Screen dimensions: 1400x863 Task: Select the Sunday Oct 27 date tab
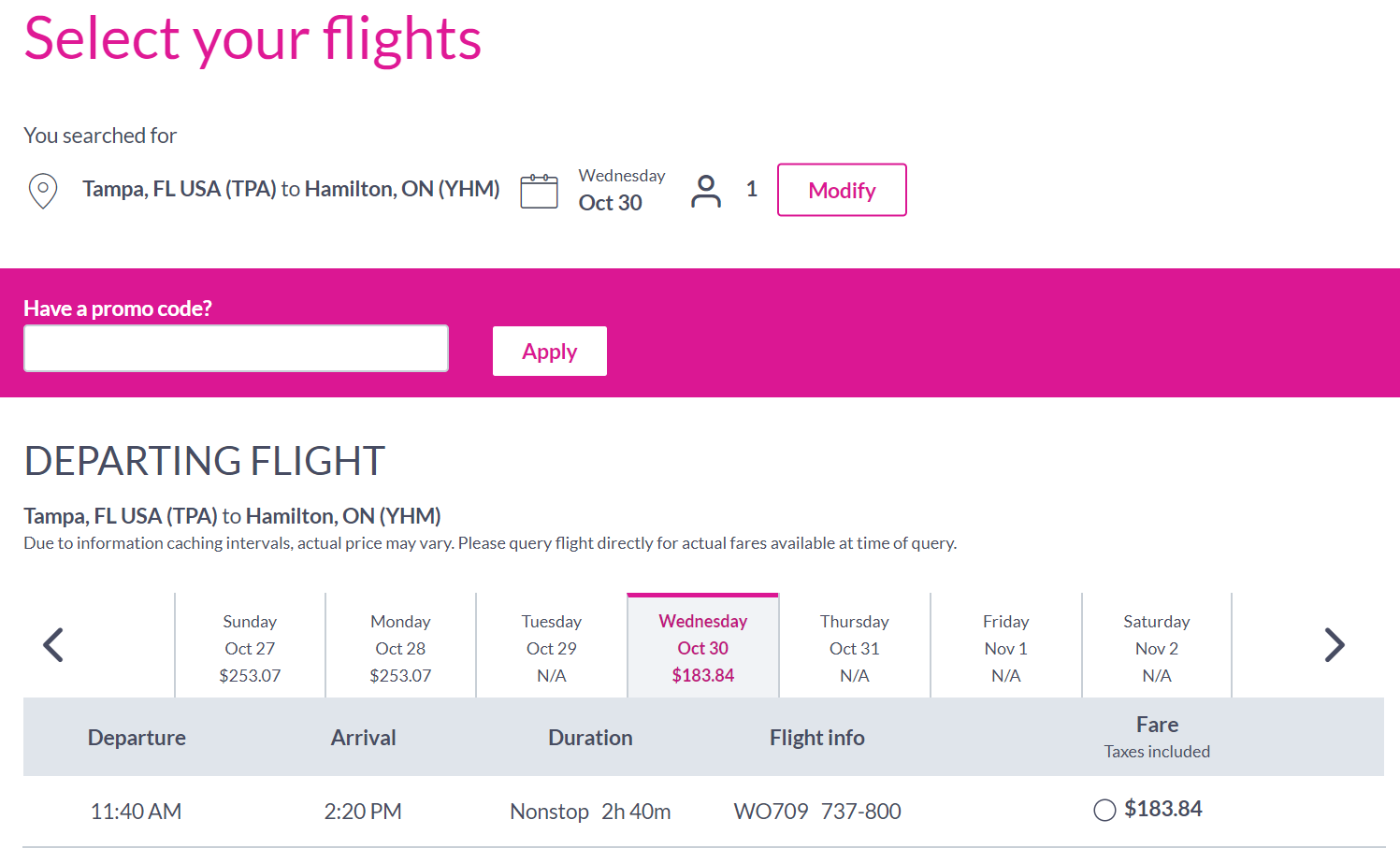tap(249, 646)
